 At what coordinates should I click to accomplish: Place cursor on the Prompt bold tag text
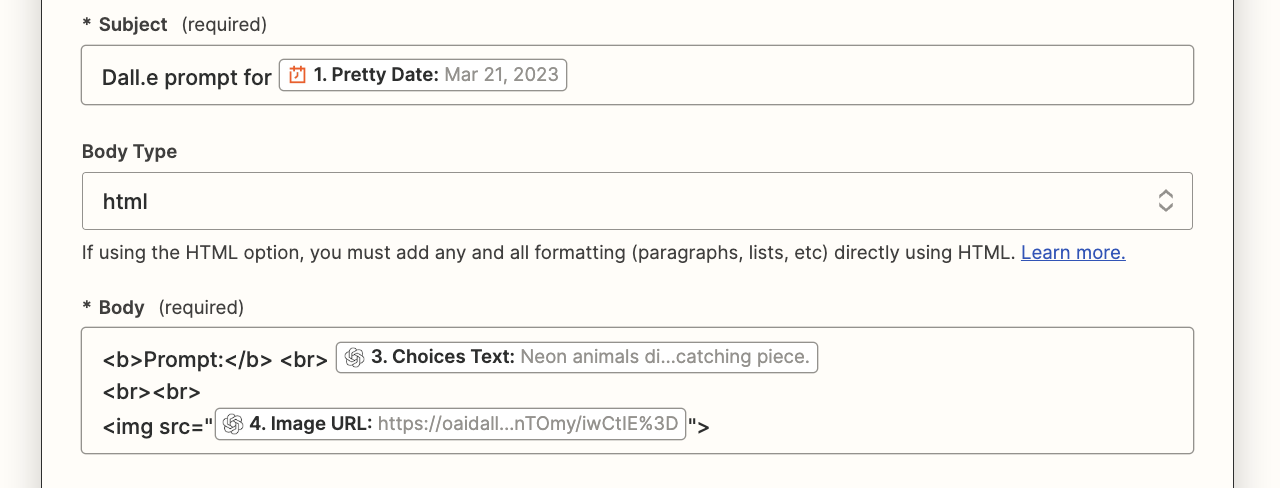pyautogui.click(x=187, y=359)
